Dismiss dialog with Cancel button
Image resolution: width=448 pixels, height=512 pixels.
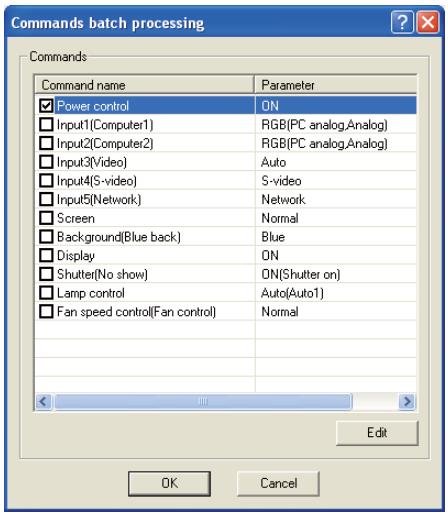click(x=278, y=483)
